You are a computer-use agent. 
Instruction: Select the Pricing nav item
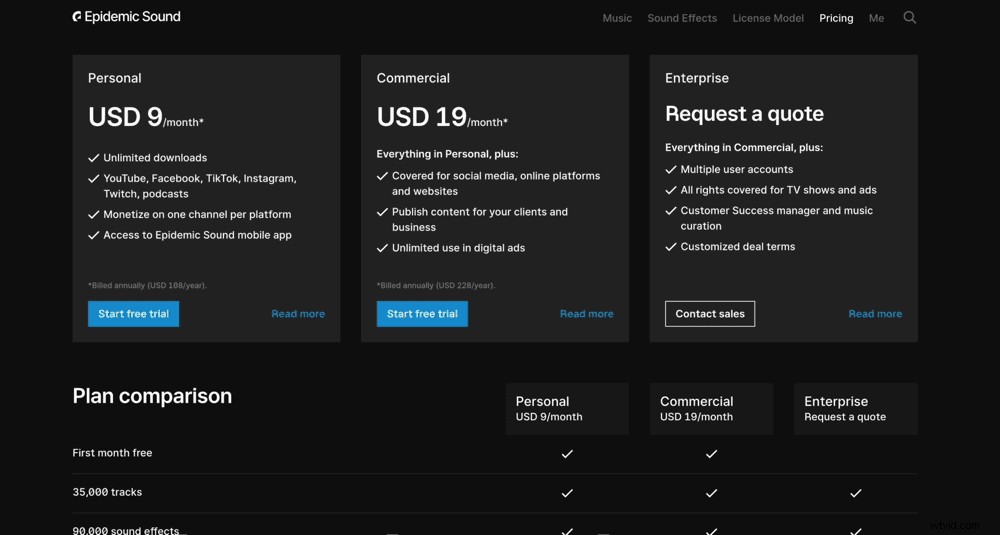coord(836,18)
